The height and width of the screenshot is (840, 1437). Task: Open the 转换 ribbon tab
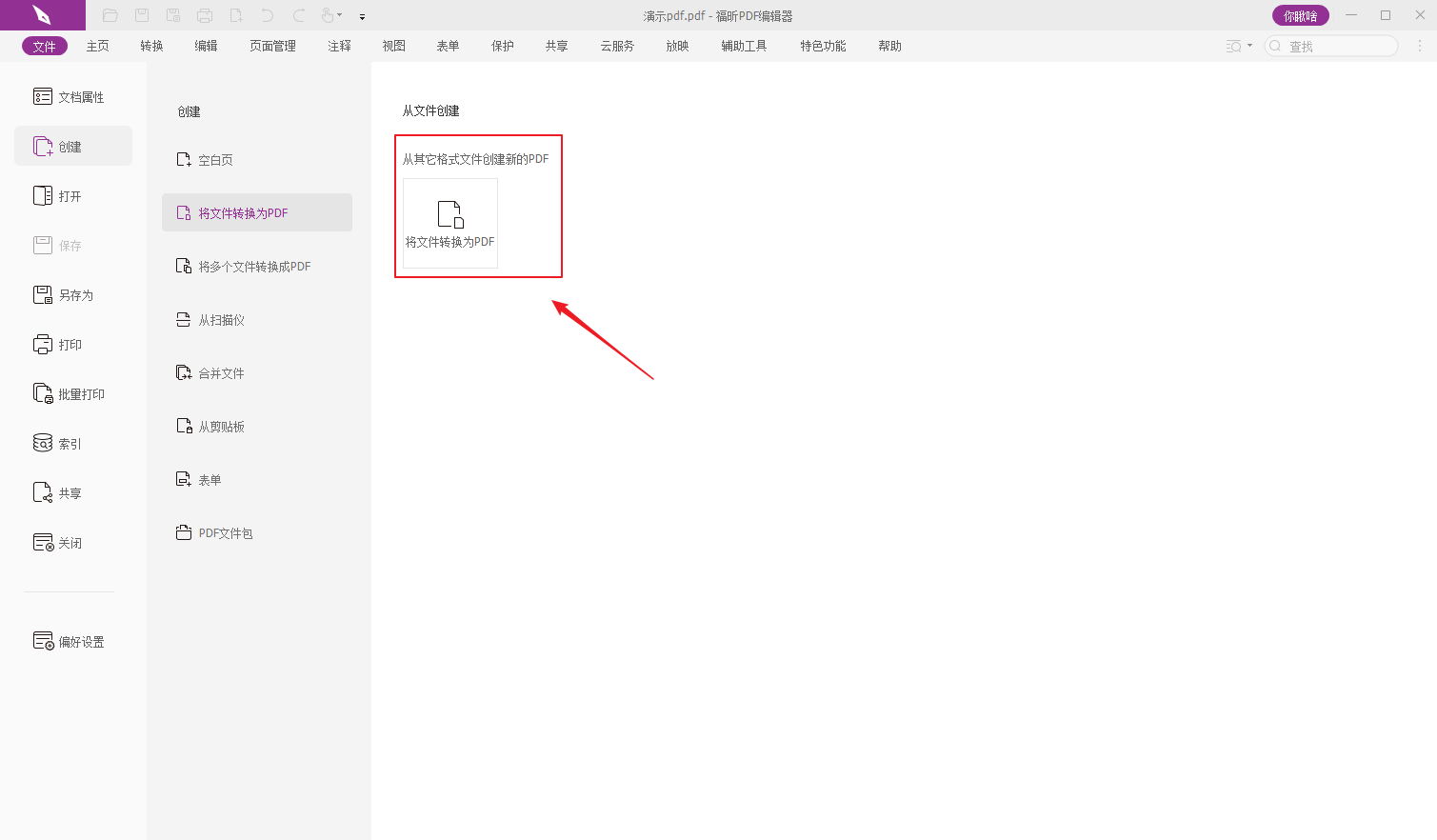(151, 46)
